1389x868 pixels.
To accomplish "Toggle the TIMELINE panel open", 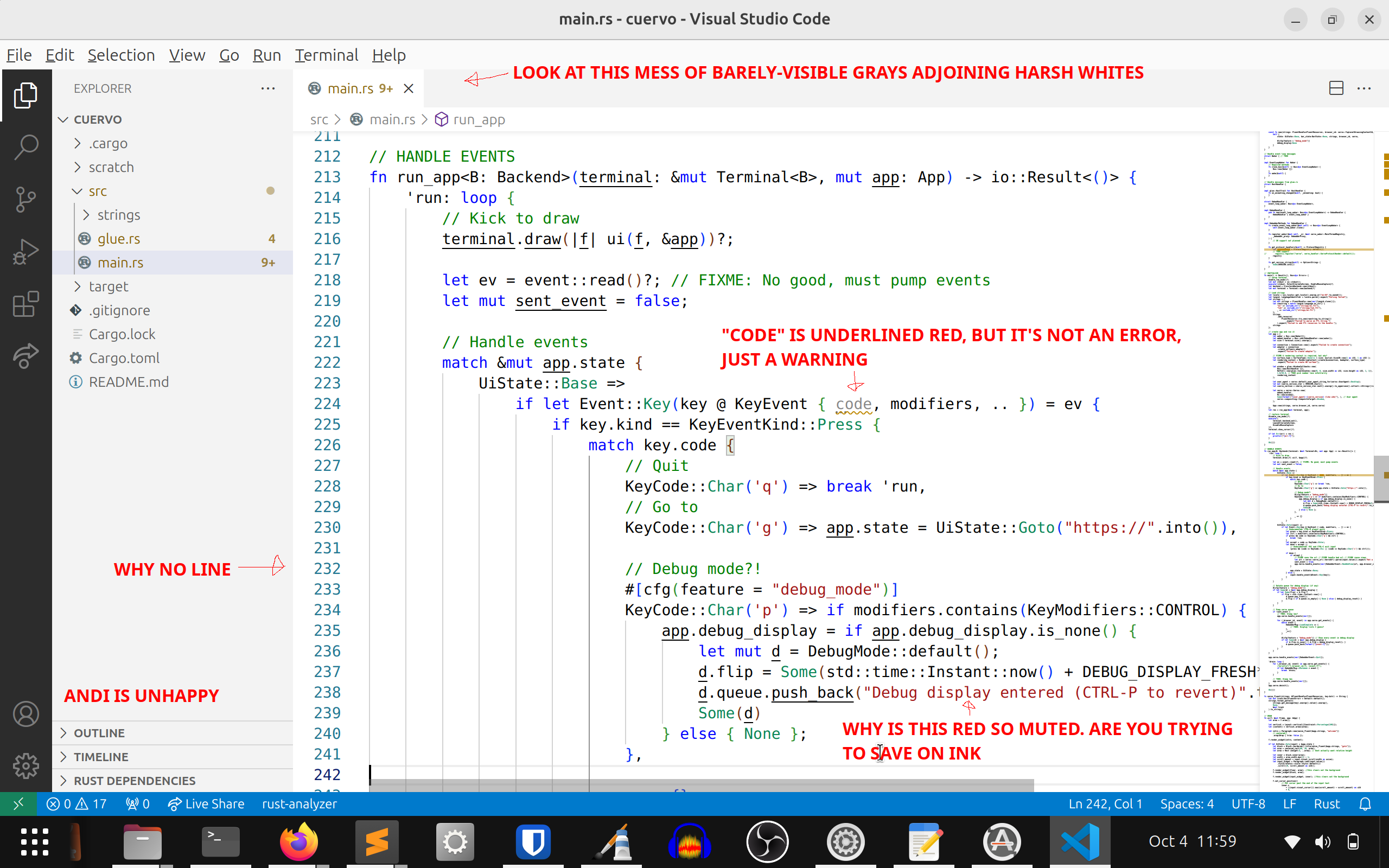I will [100, 756].
